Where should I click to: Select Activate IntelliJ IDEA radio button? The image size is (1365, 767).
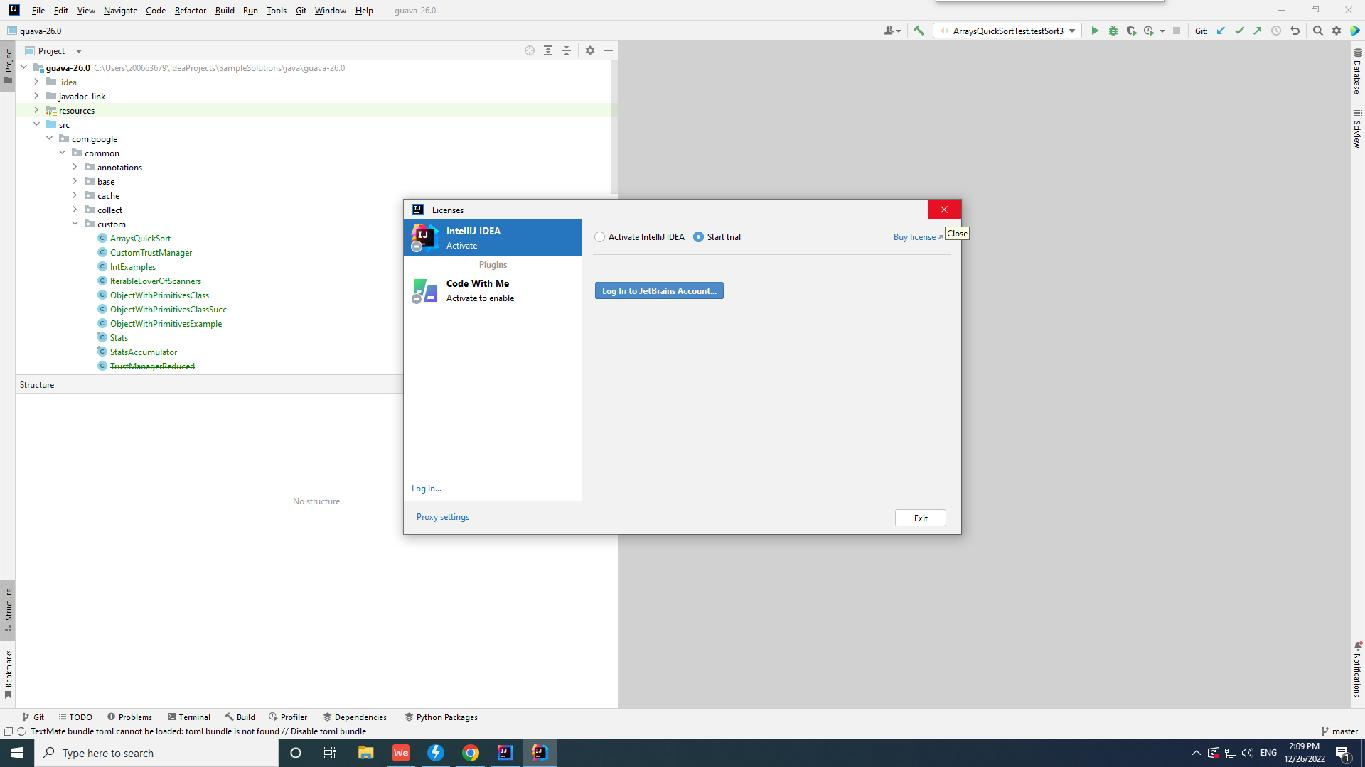point(599,237)
